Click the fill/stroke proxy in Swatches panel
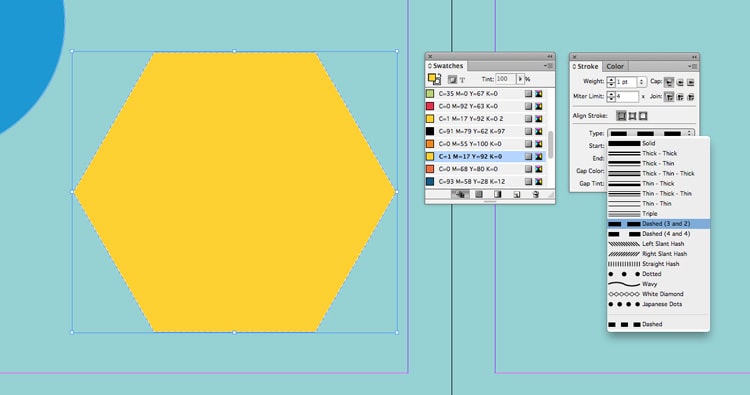The width and height of the screenshot is (750, 395). tap(434, 79)
